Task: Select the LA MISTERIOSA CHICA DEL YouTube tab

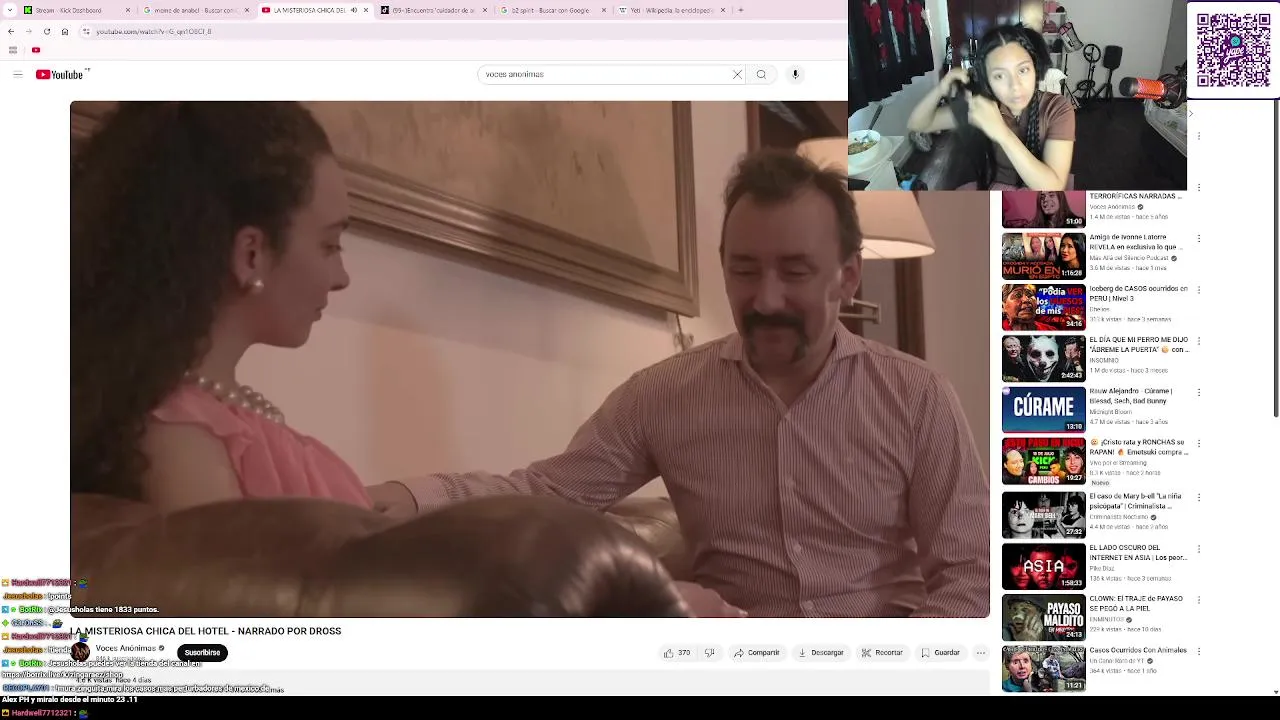Action: pyautogui.click(x=315, y=10)
